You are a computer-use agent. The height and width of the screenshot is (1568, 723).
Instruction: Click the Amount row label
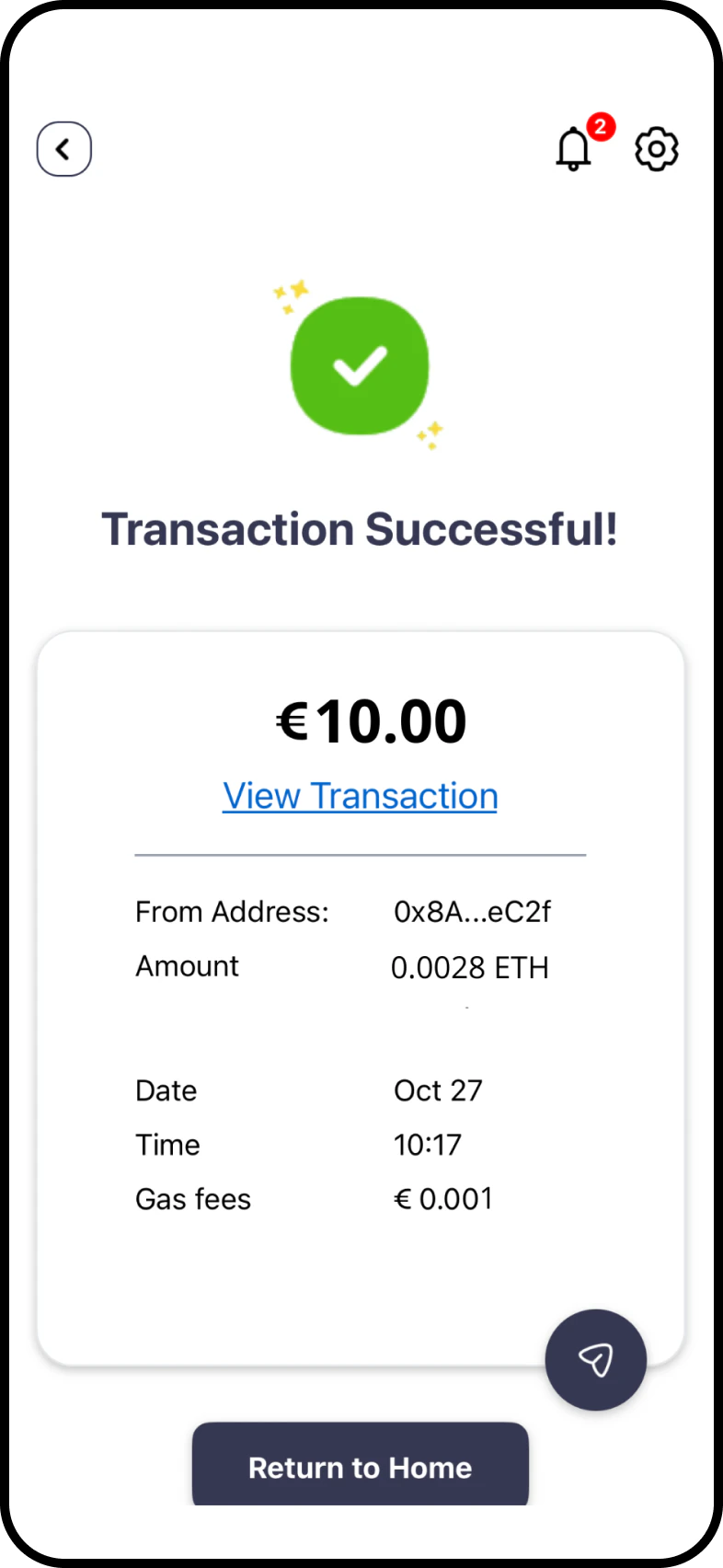point(187,966)
